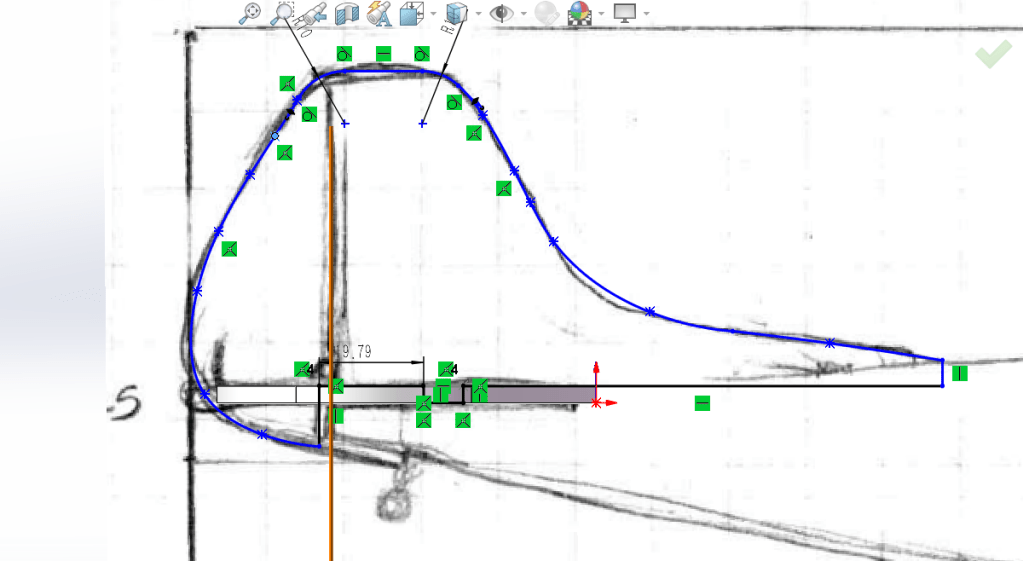Expand the Display Style dropdown arrow

[478, 14]
